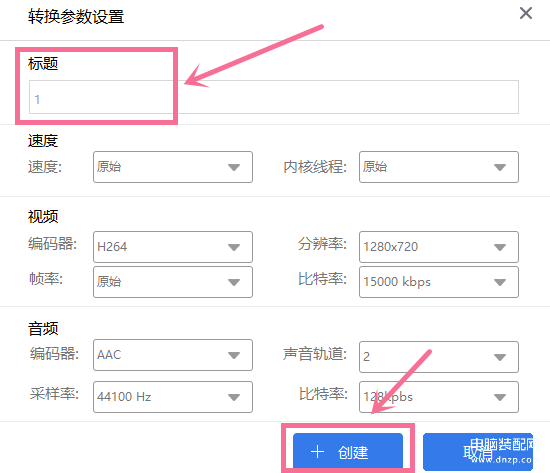Open the 采样率 44100 Hz dropdown
Screen dimensions: 550x473
tap(173, 397)
